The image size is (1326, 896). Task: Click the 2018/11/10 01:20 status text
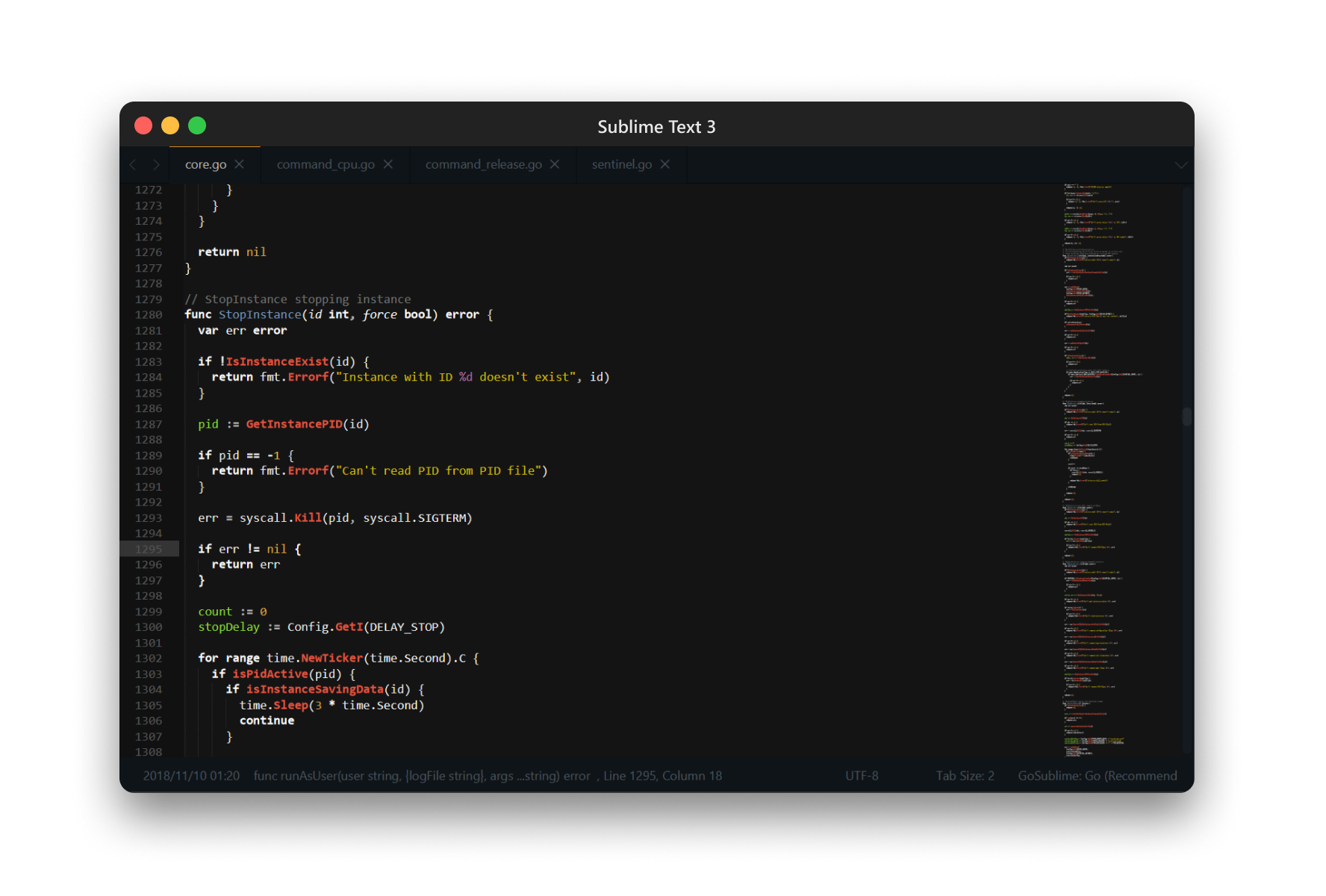click(x=191, y=776)
